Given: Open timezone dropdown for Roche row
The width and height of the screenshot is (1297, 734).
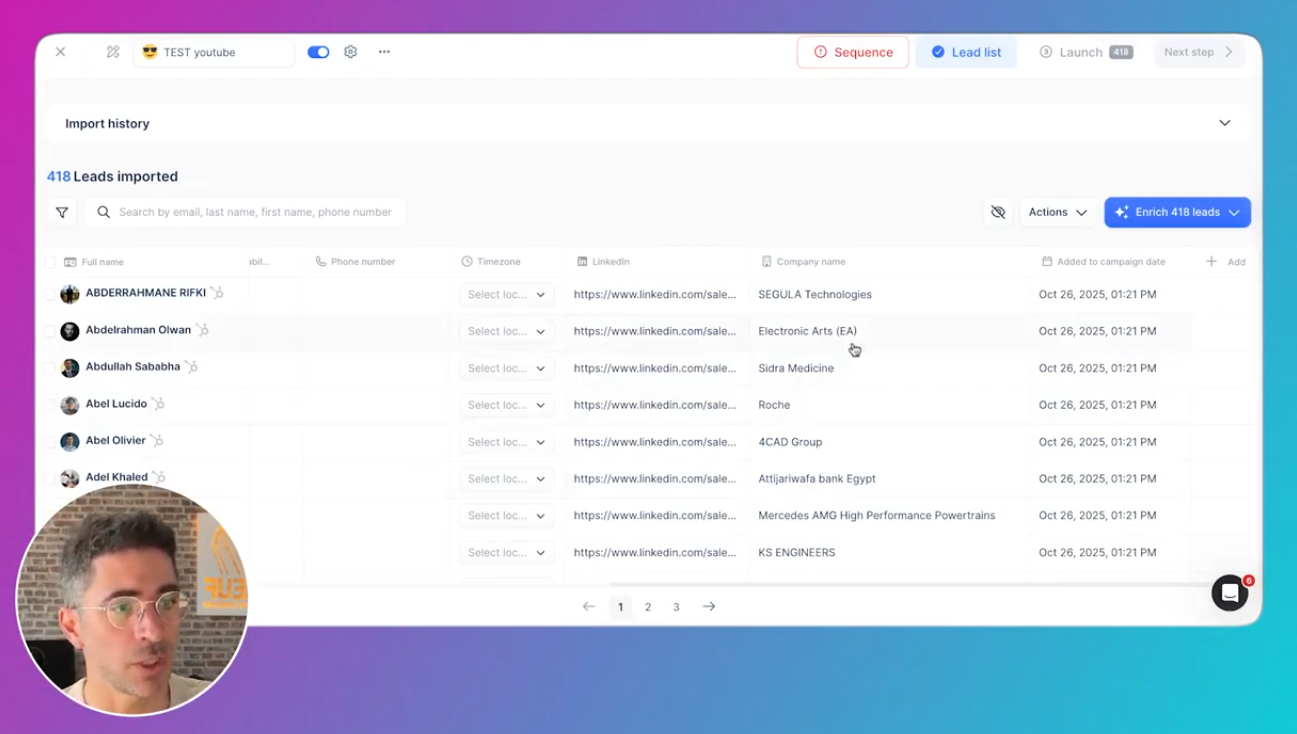Looking at the screenshot, I should click(506, 405).
